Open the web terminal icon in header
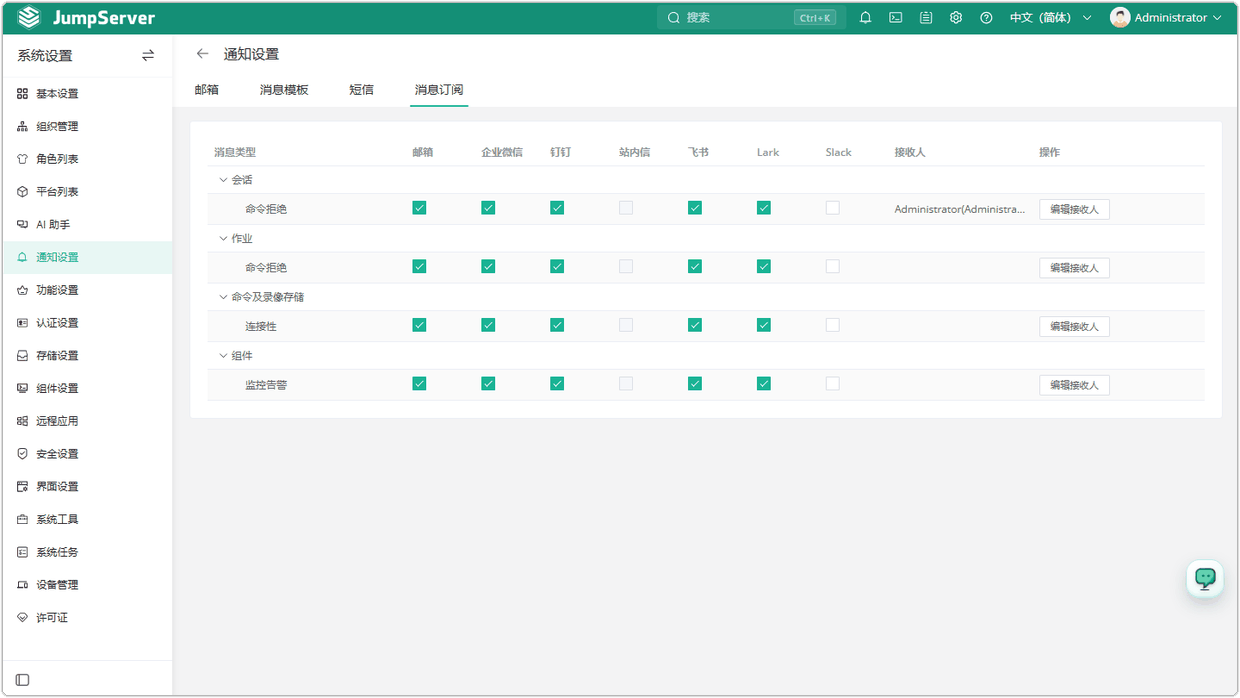Image resolution: width=1240 pixels, height=698 pixels. [896, 18]
